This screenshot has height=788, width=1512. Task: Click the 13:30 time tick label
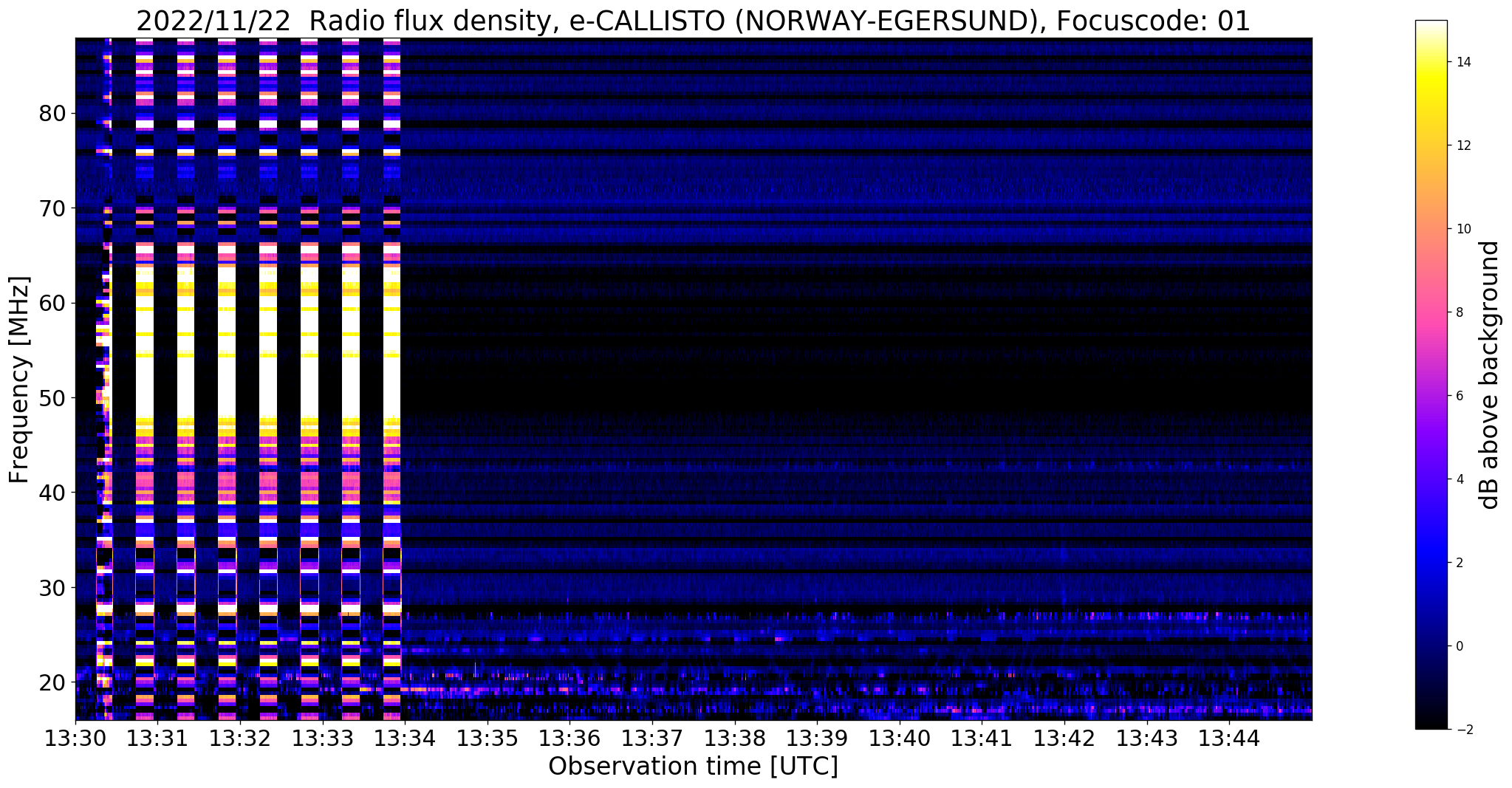[75, 738]
